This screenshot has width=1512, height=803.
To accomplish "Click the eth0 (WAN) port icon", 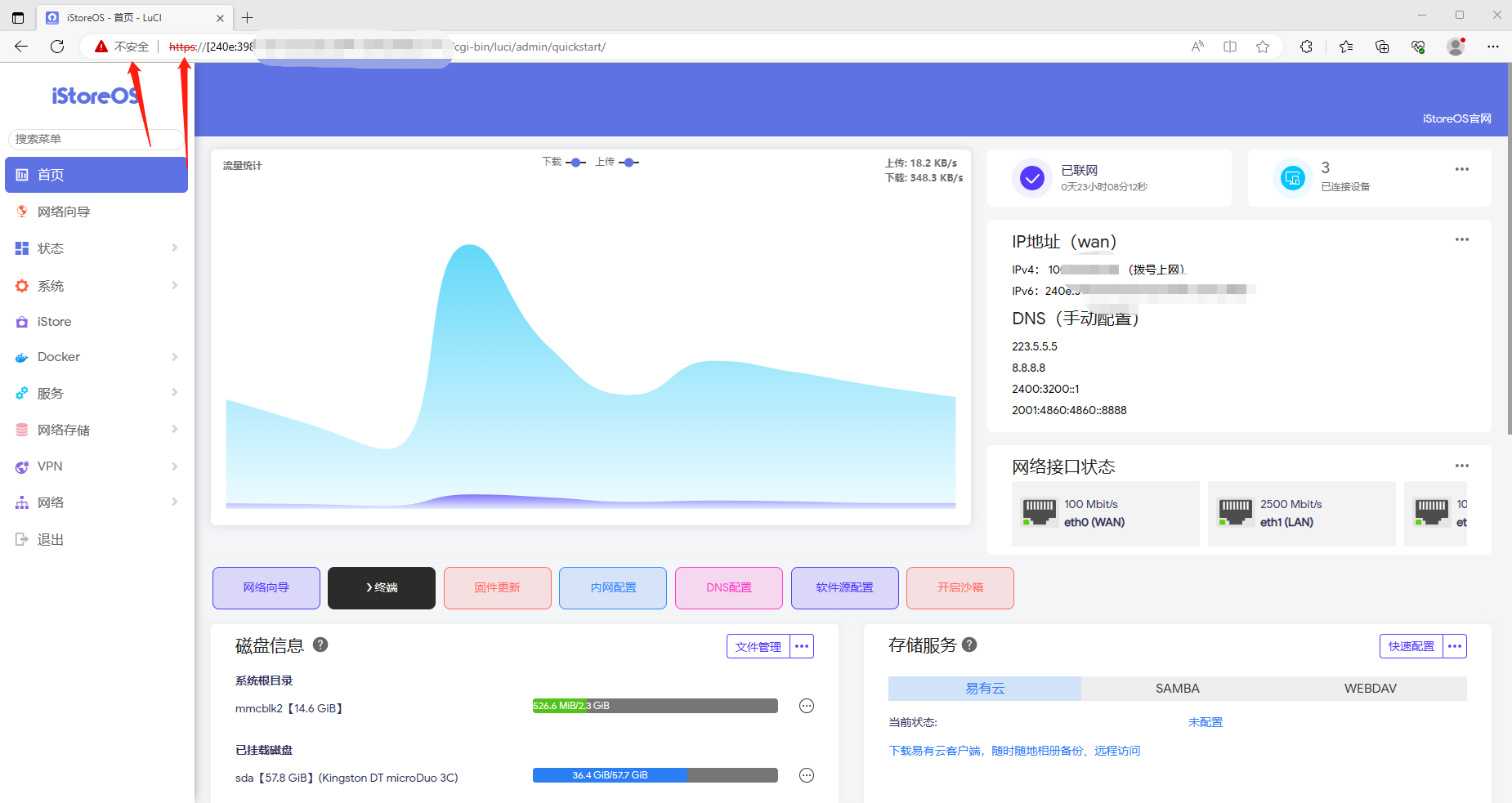I will tap(1039, 512).
